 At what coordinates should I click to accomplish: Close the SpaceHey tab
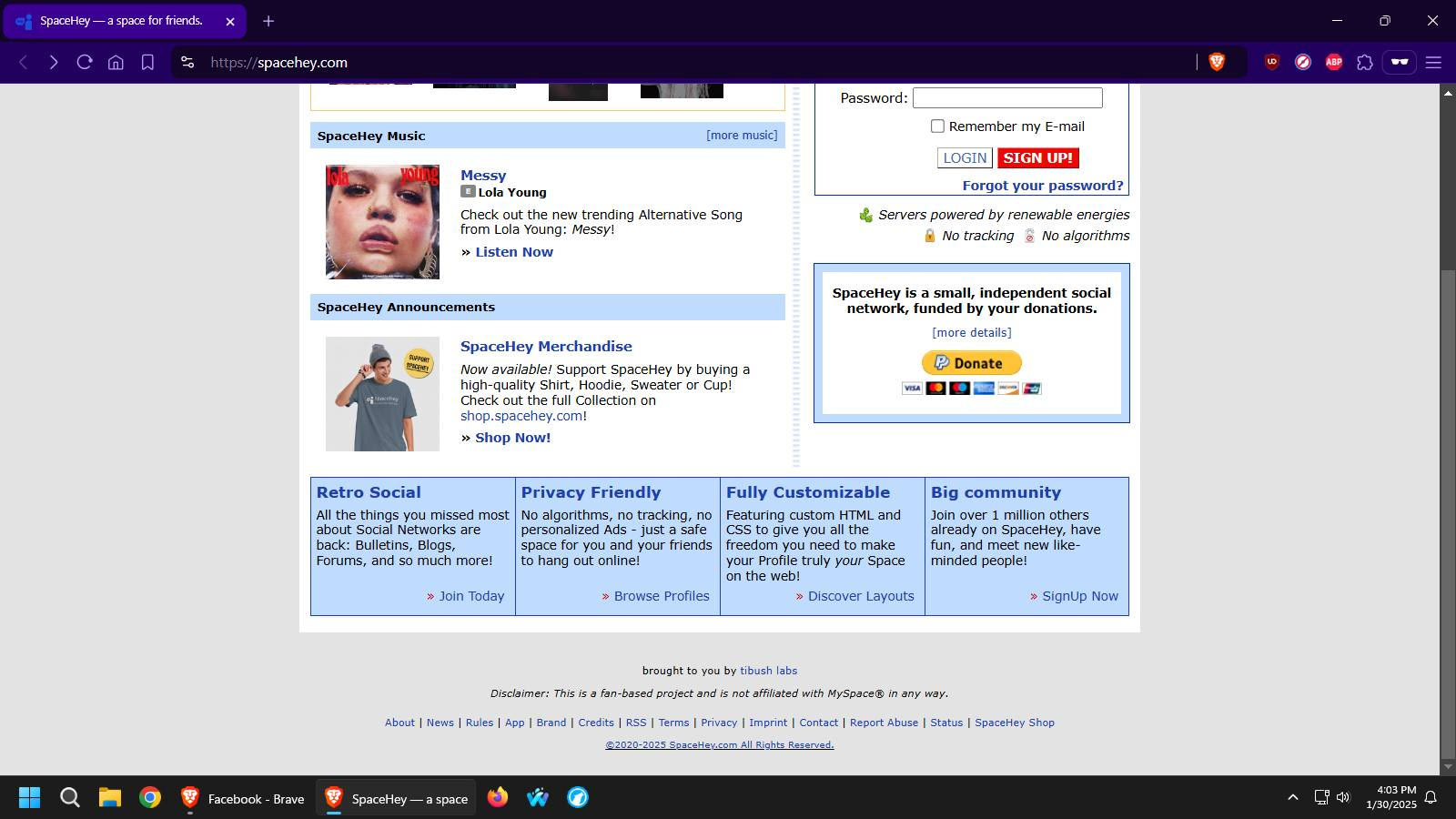tap(230, 21)
